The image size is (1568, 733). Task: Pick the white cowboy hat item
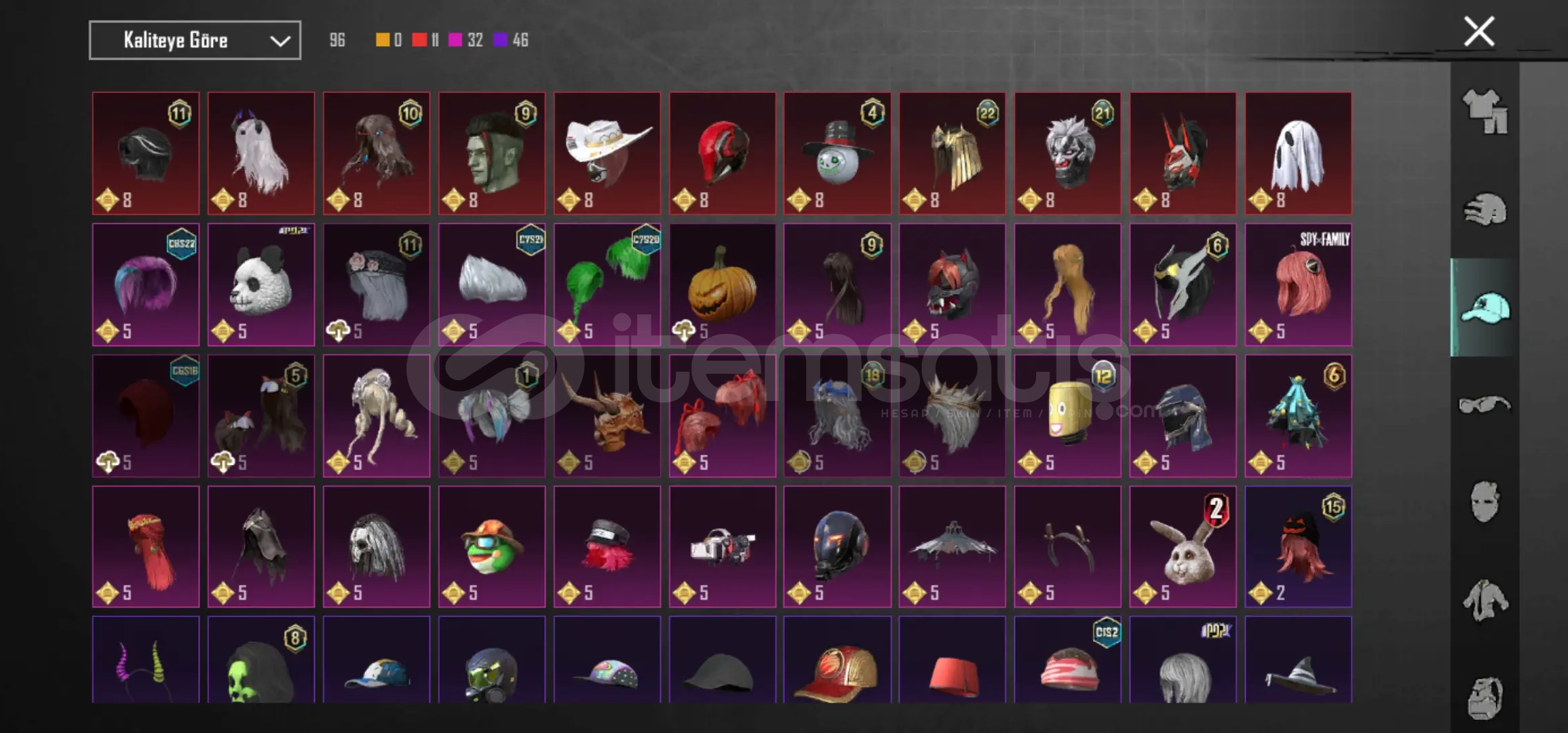pos(607,153)
